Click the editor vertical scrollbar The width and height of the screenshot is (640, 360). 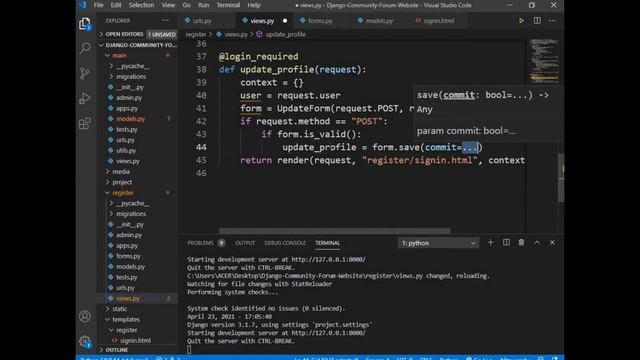[x=561, y=178]
